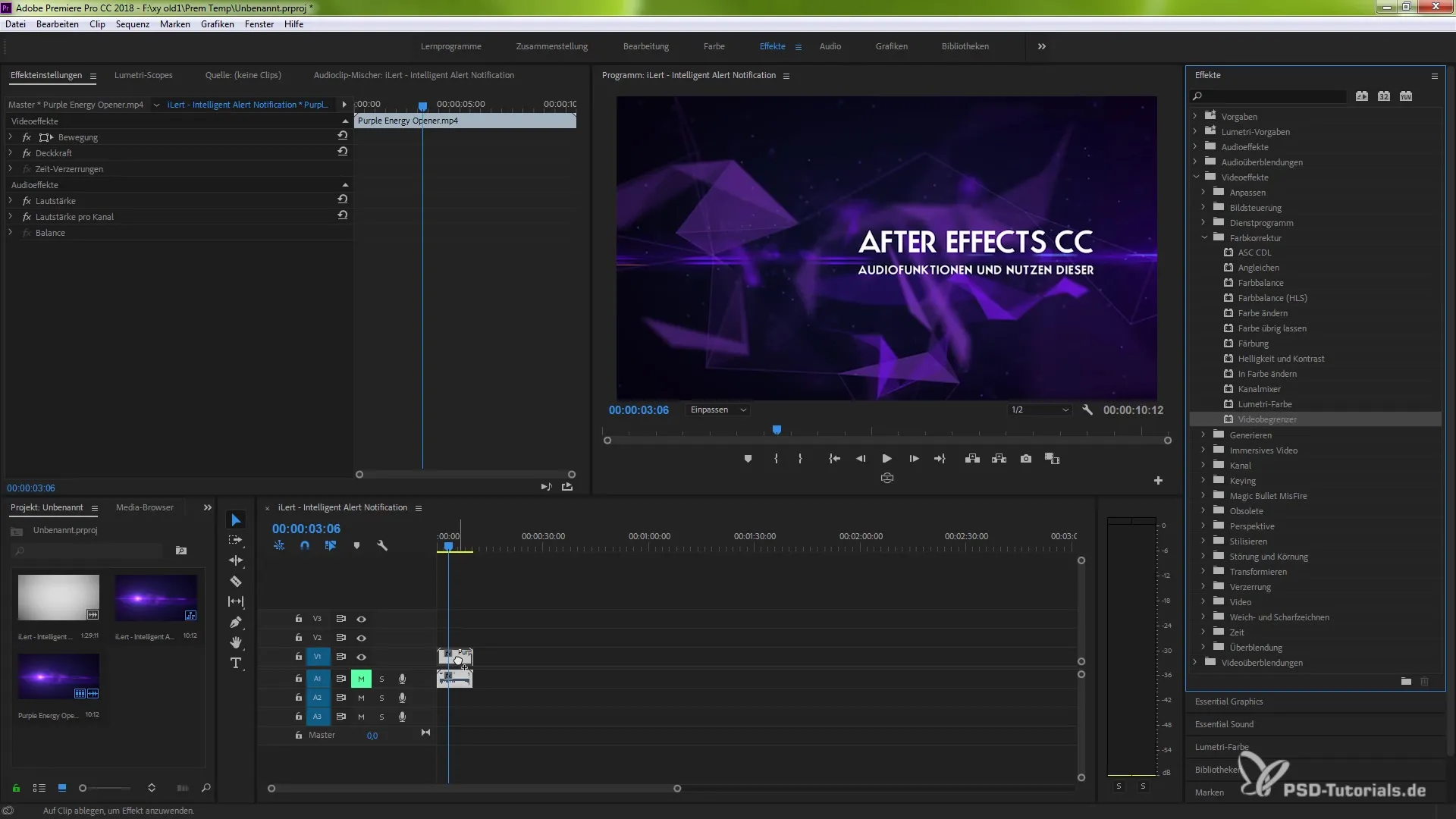The height and width of the screenshot is (819, 1456).
Task: Select the Pen tool
Action: 236,622
